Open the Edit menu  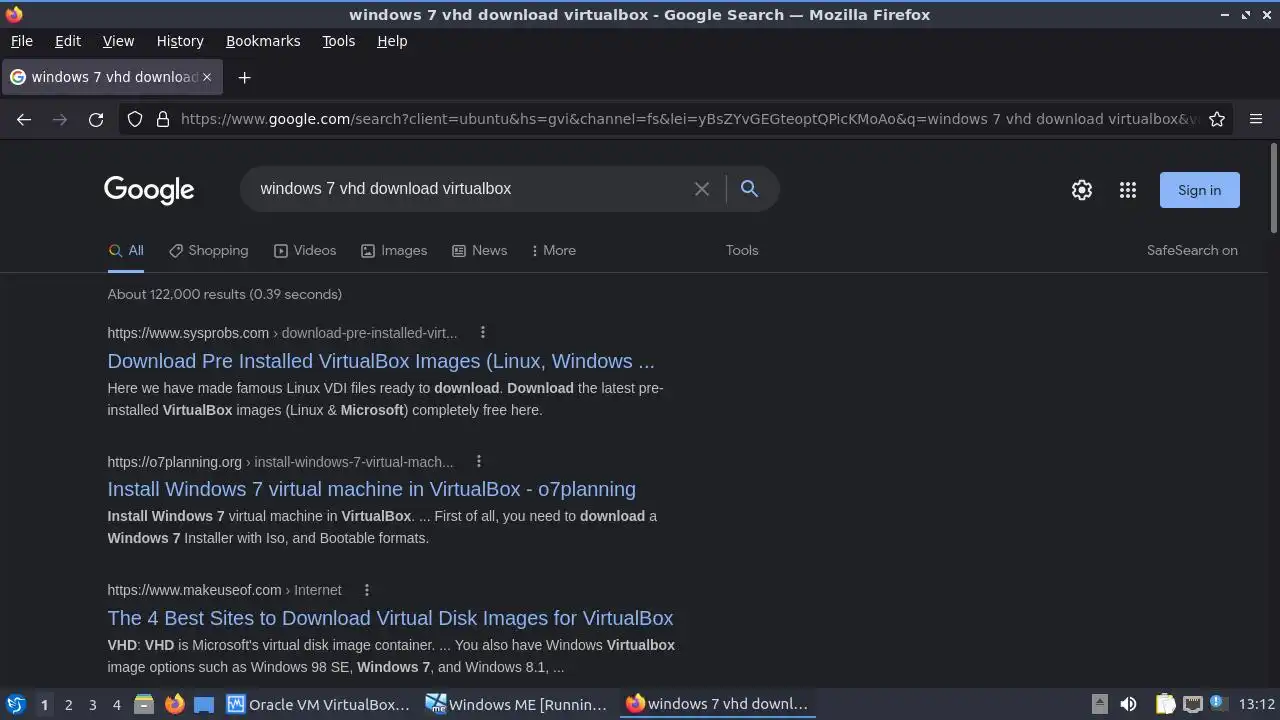[x=68, y=41]
